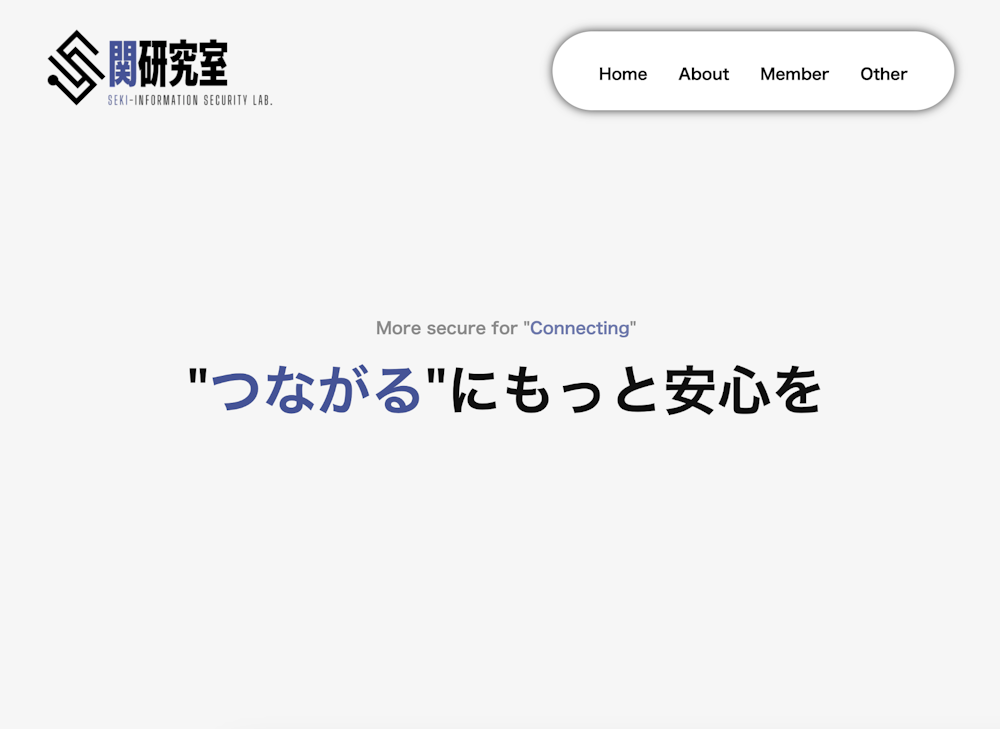Viewport: 1000px width, 729px height.
Task: Open the Other navigation item
Action: (x=883, y=73)
